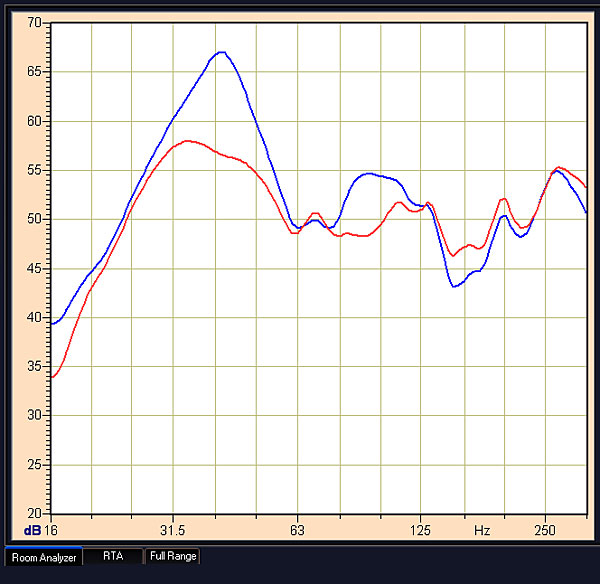Click the 35 dB level axis label
This screenshot has width=600, height=584.
click(x=35, y=366)
